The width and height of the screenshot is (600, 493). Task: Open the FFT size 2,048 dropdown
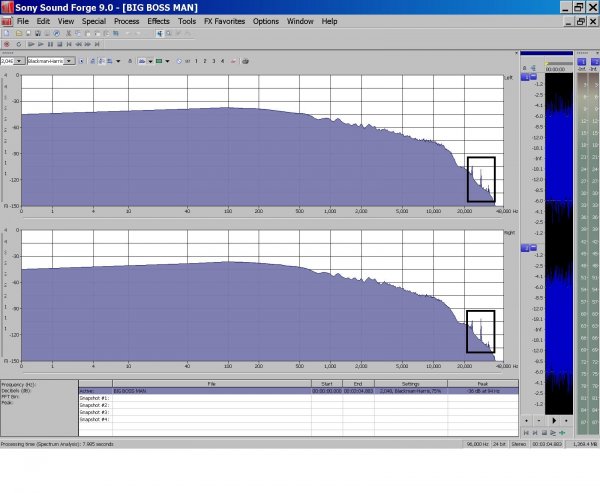(x=20, y=61)
